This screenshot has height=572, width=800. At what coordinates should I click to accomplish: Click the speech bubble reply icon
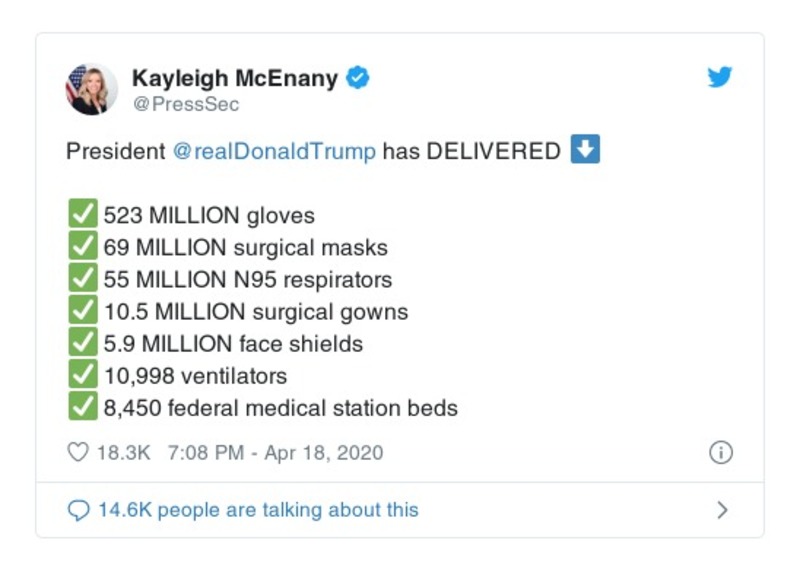(79, 510)
